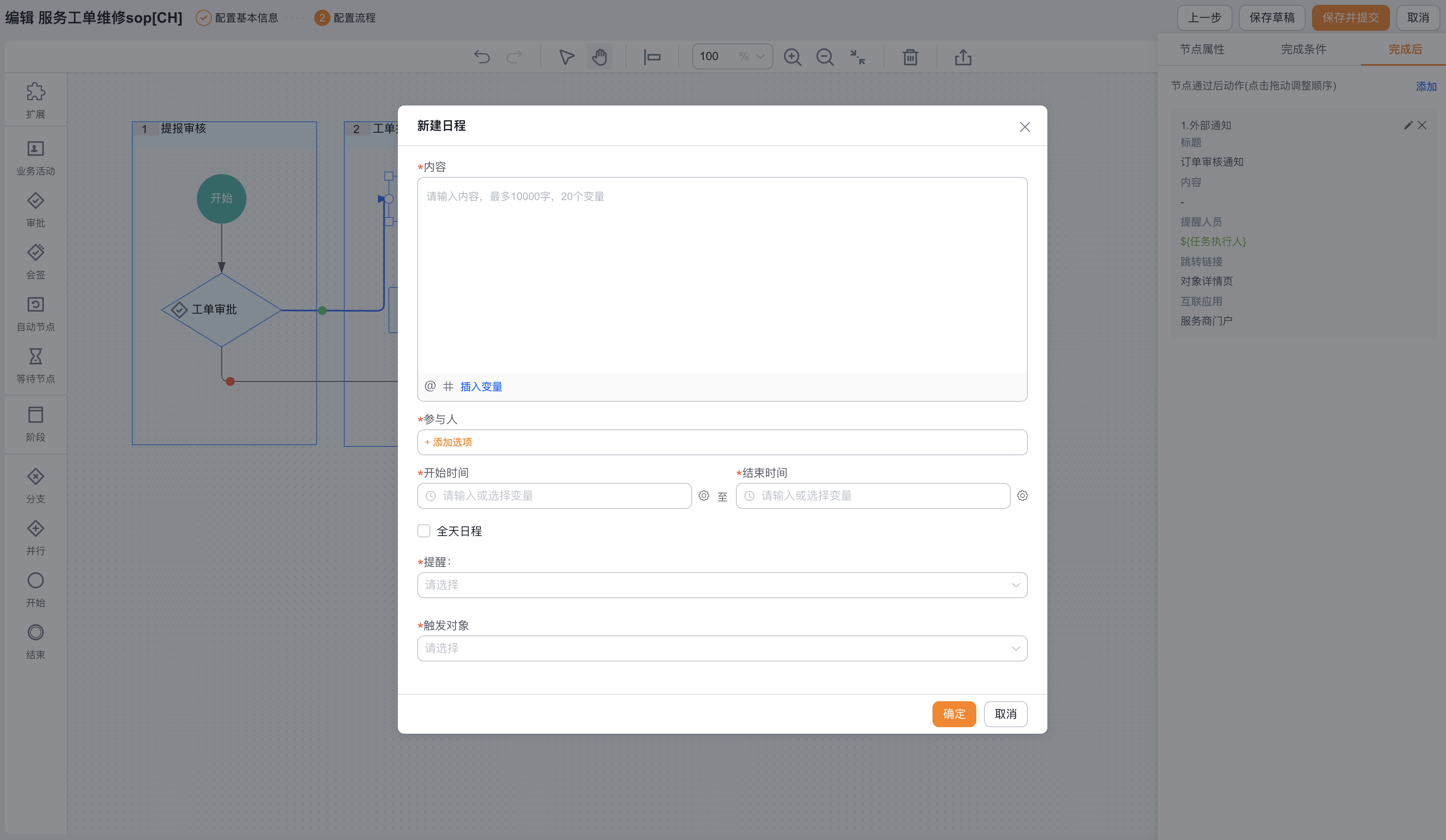The image size is (1446, 840).
Task: Tick the 全天日程 checkbox
Action: click(423, 531)
